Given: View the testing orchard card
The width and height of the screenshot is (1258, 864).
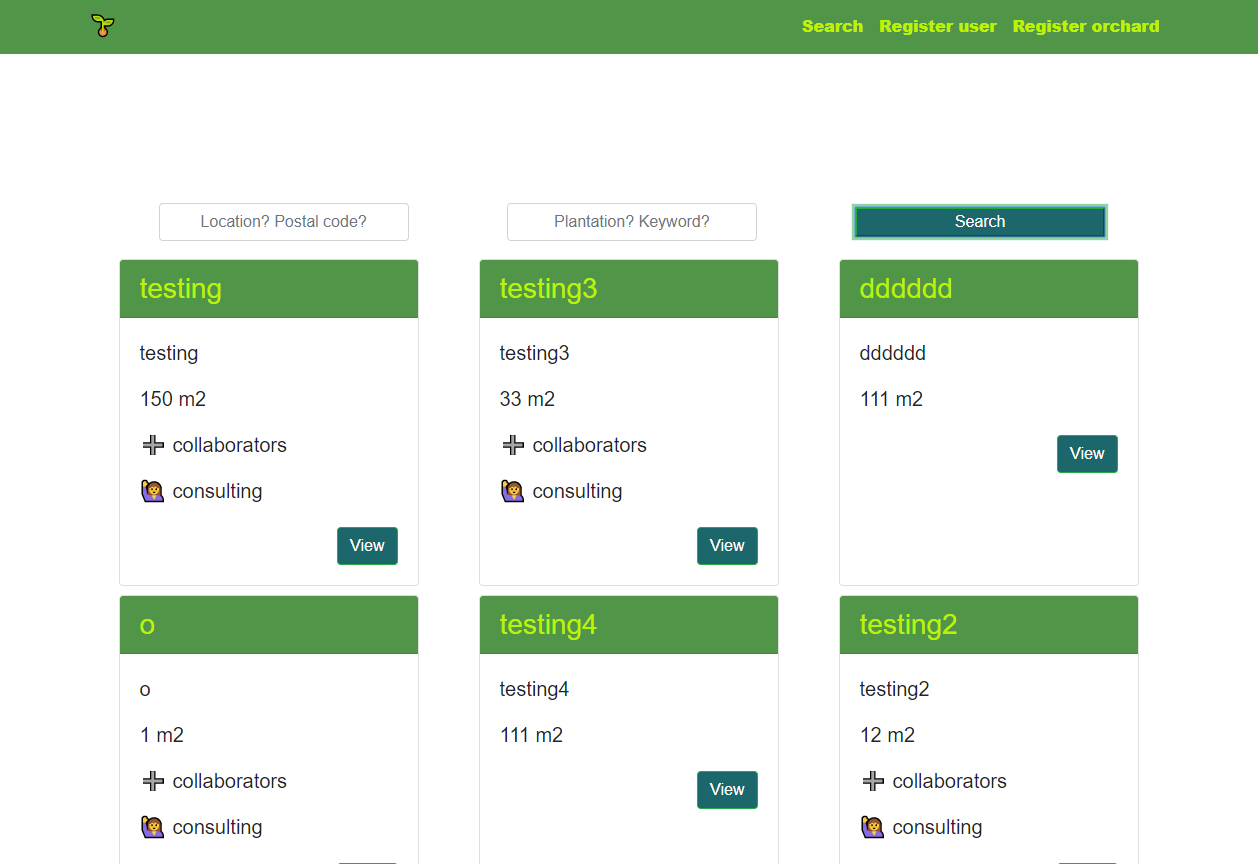Looking at the screenshot, I should [x=367, y=546].
